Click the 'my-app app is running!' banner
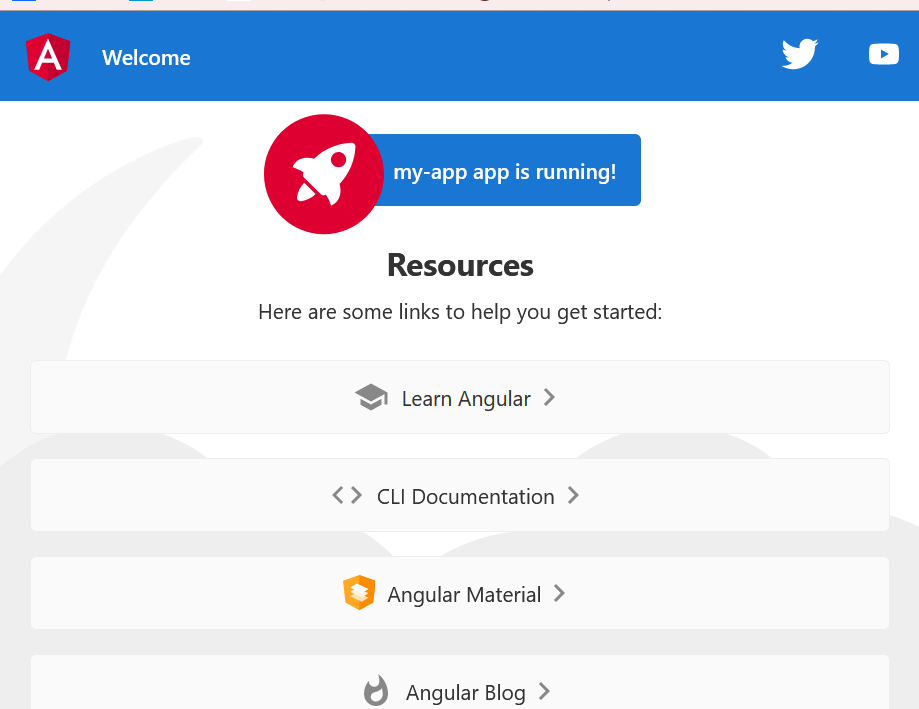 click(504, 170)
